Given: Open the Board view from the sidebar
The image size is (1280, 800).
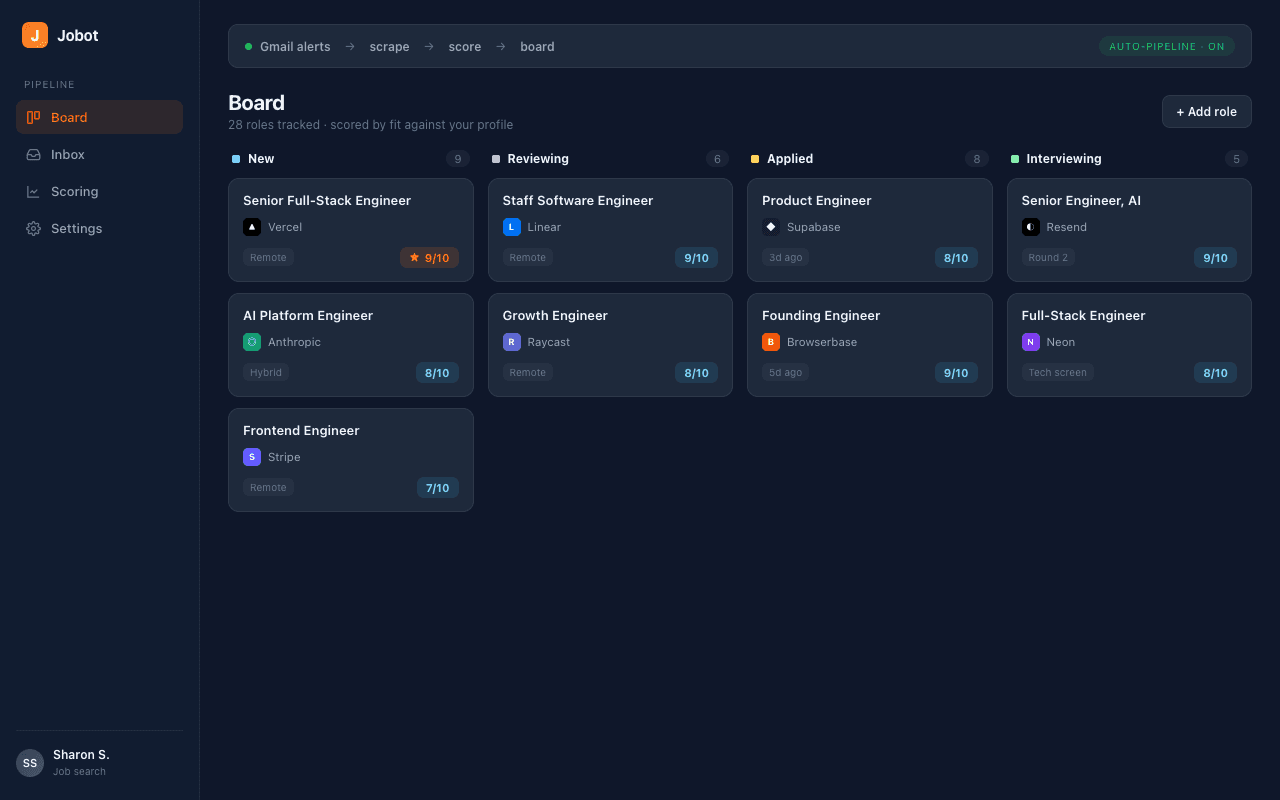Looking at the screenshot, I should pos(99,117).
